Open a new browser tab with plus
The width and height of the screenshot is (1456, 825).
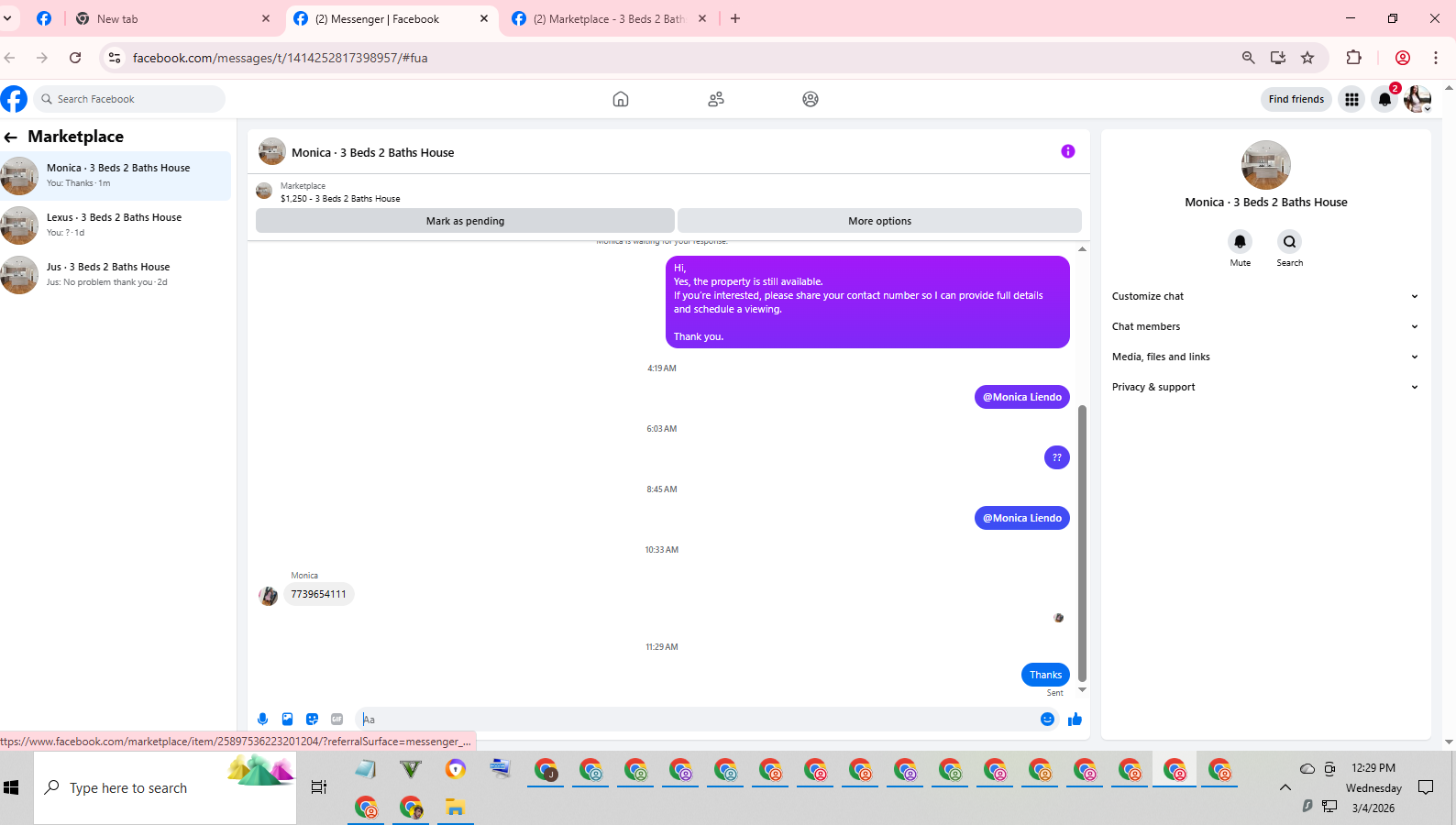tap(735, 18)
